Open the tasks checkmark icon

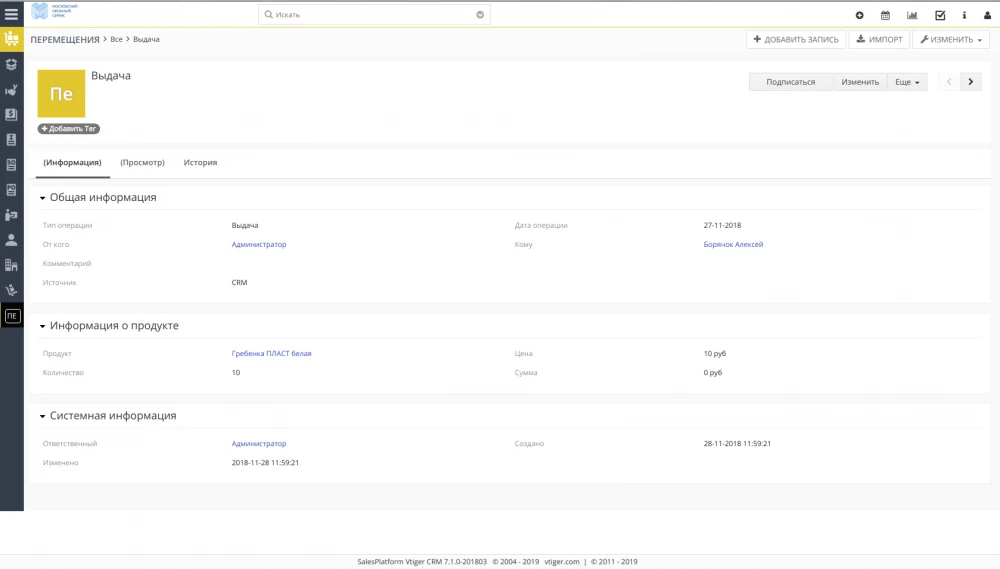point(940,15)
